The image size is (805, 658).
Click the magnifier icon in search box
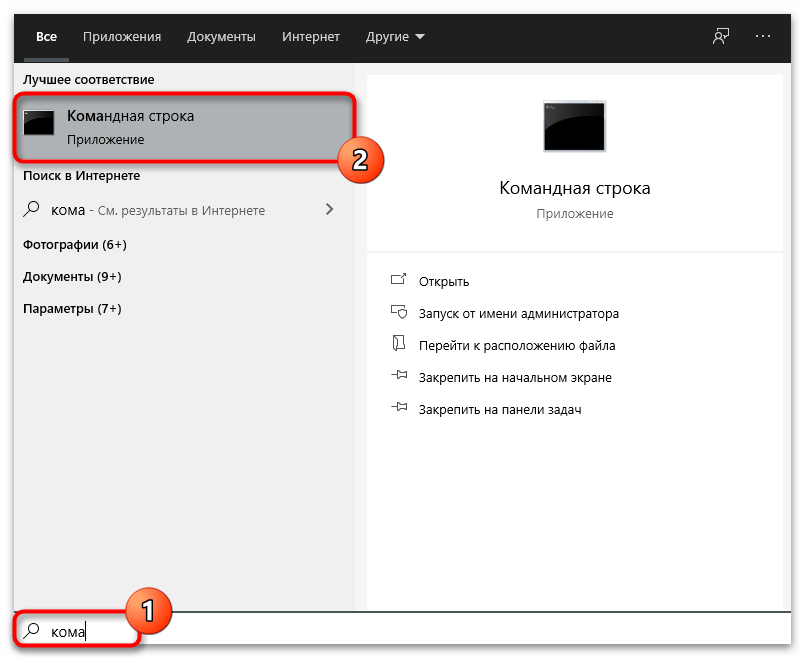(33, 630)
